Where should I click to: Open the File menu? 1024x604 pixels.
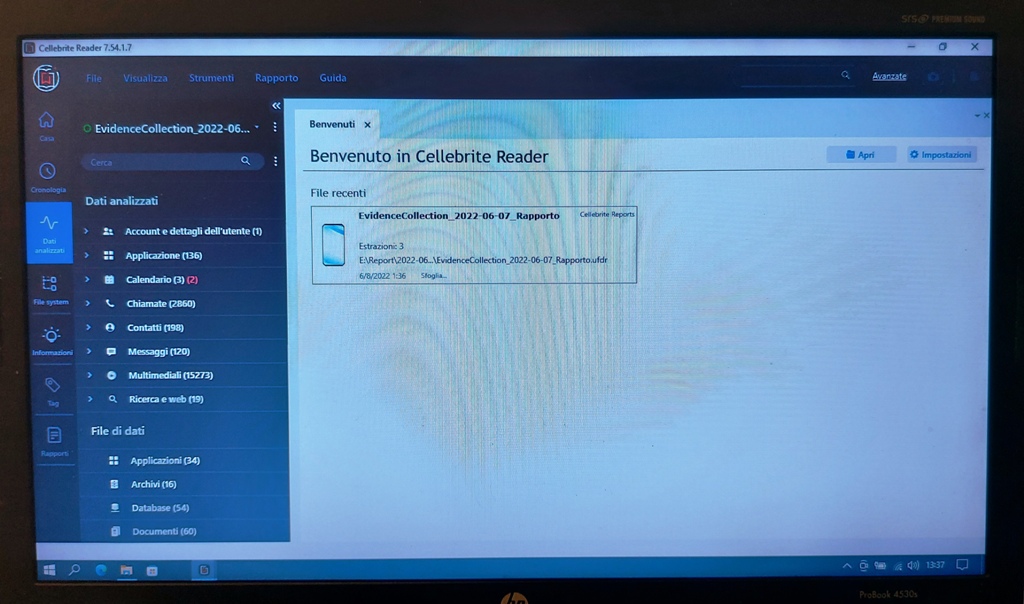coord(93,78)
